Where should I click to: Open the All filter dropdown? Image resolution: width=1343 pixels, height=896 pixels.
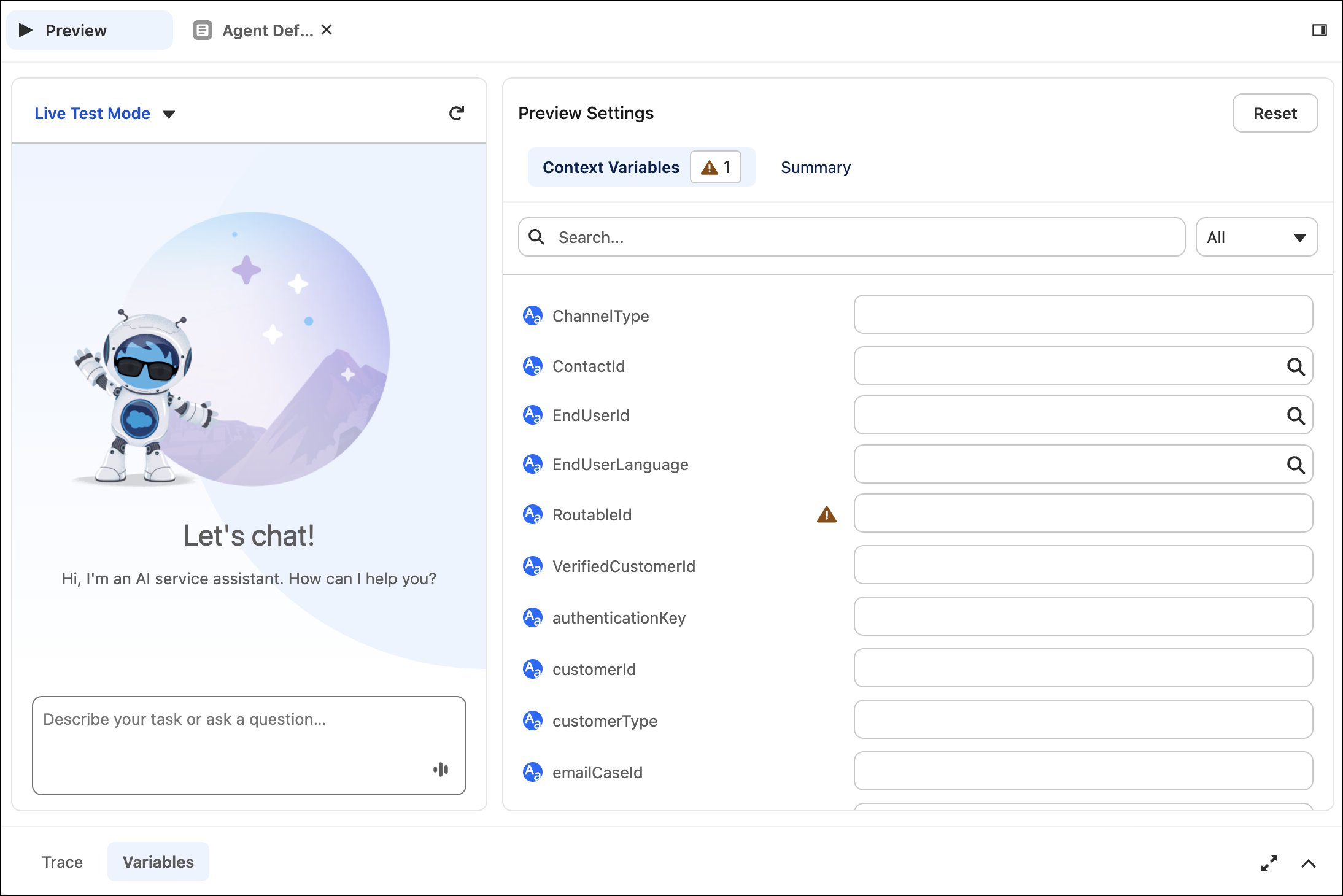point(1256,238)
